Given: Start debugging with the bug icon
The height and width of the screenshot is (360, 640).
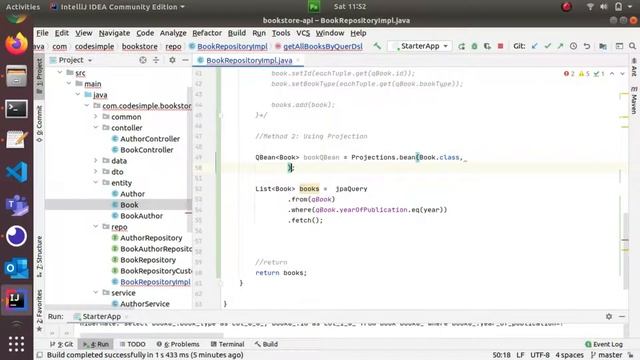Looking at the screenshot, I should pyautogui.click(x=474, y=47).
